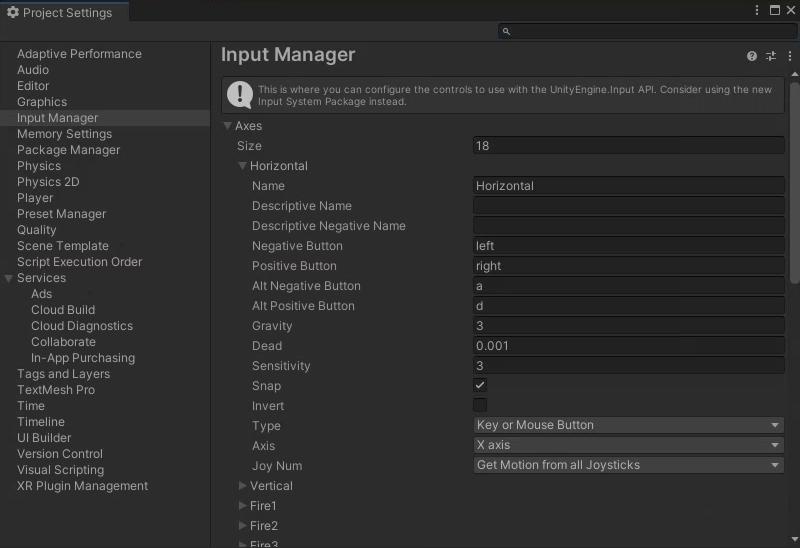Select the Editor settings category
The height and width of the screenshot is (548, 800).
(33, 86)
